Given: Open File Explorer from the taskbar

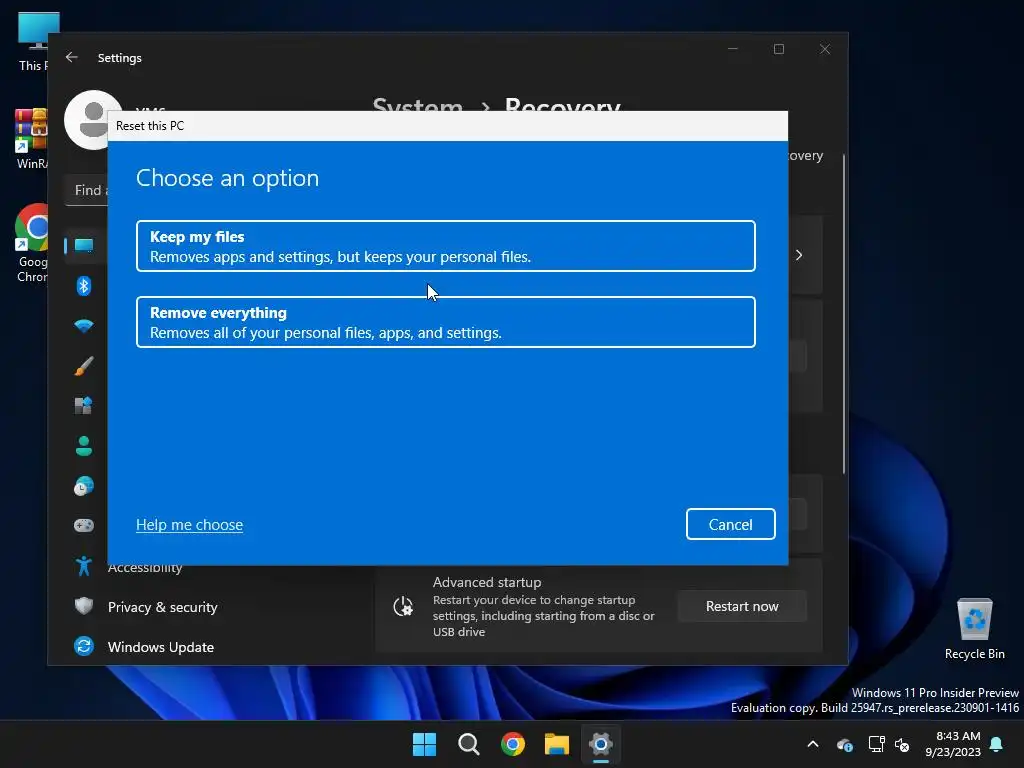Looking at the screenshot, I should pos(557,744).
